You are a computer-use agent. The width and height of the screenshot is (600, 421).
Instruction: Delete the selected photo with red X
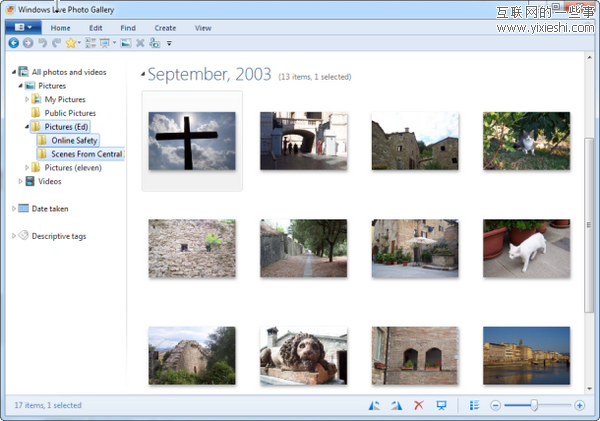[x=418, y=405]
